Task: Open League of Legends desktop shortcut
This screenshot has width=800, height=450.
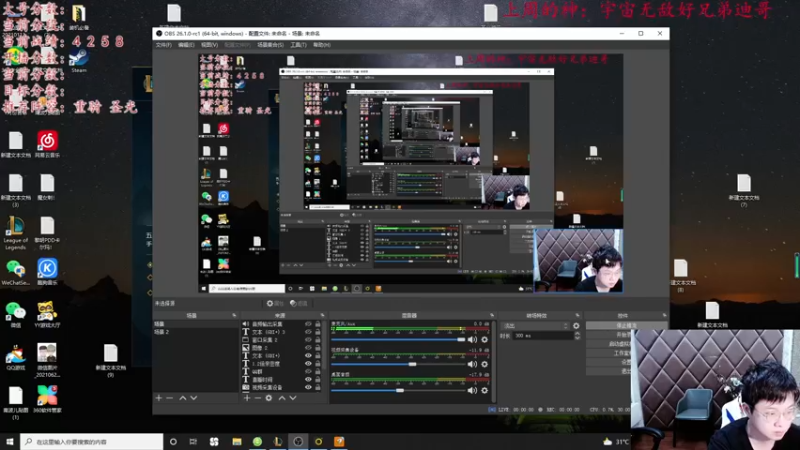Action: (15, 233)
